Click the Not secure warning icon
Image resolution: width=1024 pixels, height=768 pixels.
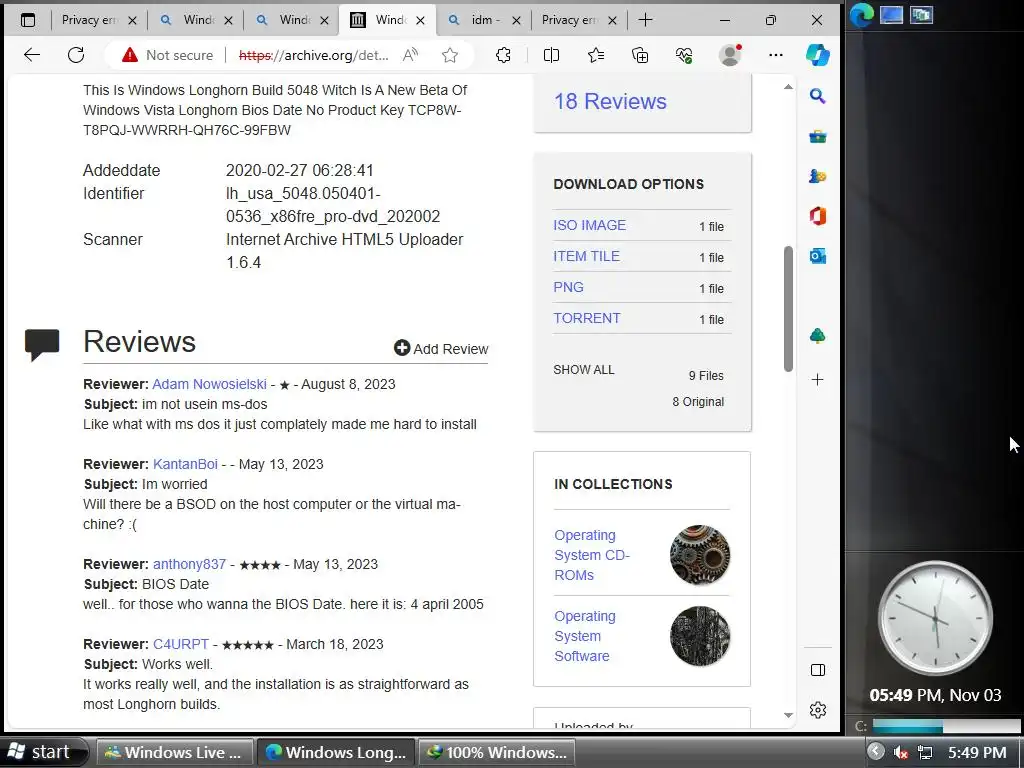click(130, 55)
